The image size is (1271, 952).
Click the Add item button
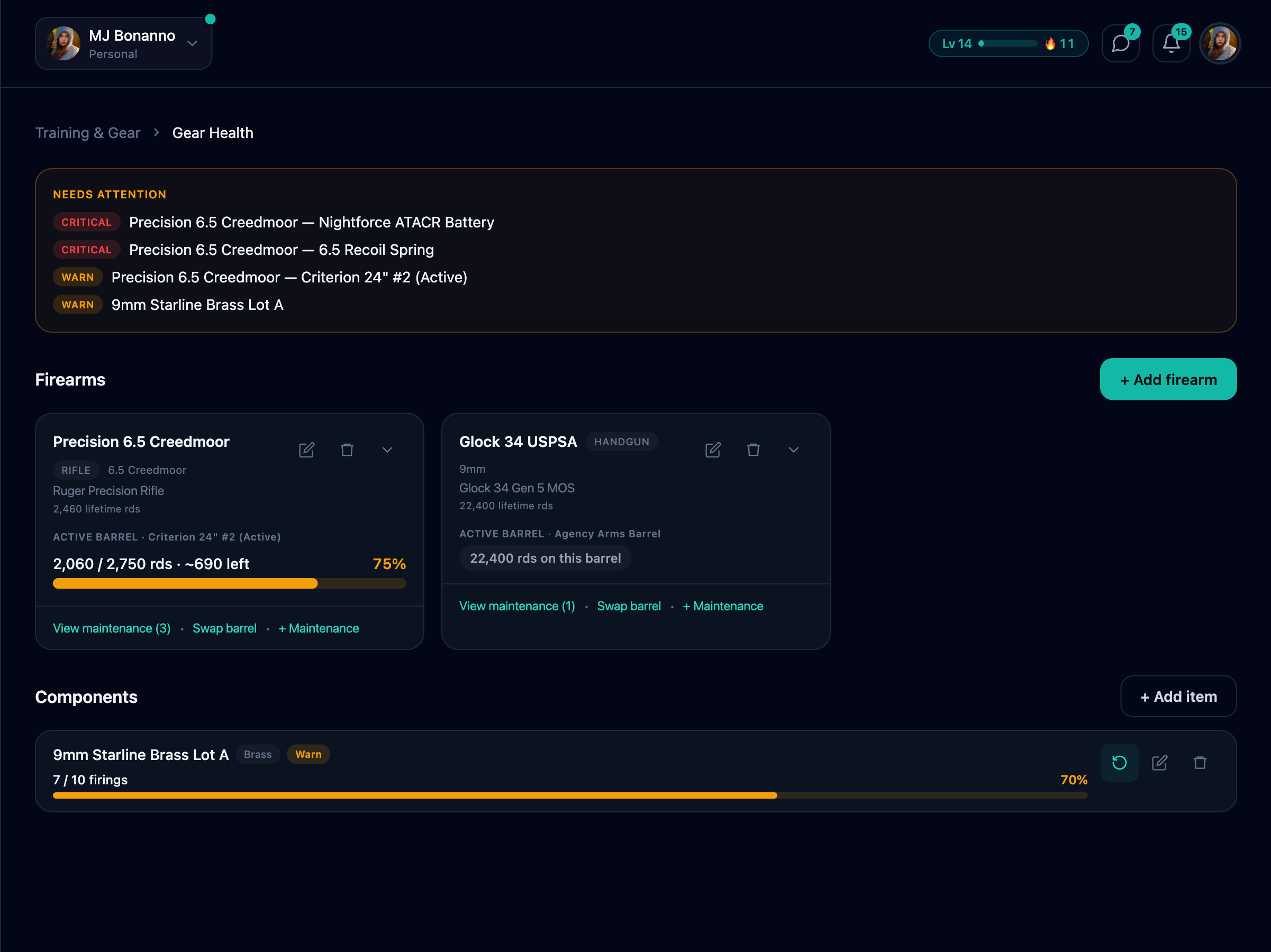pyautogui.click(x=1178, y=697)
